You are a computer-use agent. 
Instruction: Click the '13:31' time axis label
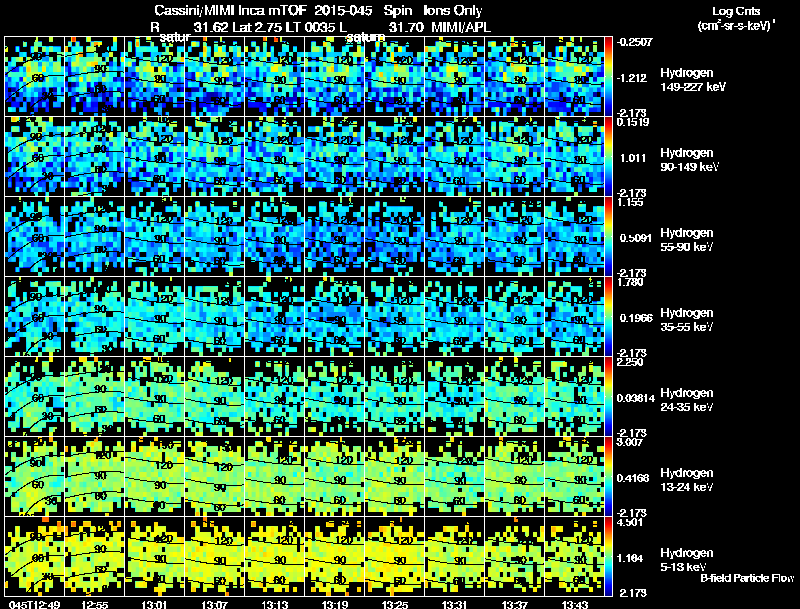[x=455, y=605]
